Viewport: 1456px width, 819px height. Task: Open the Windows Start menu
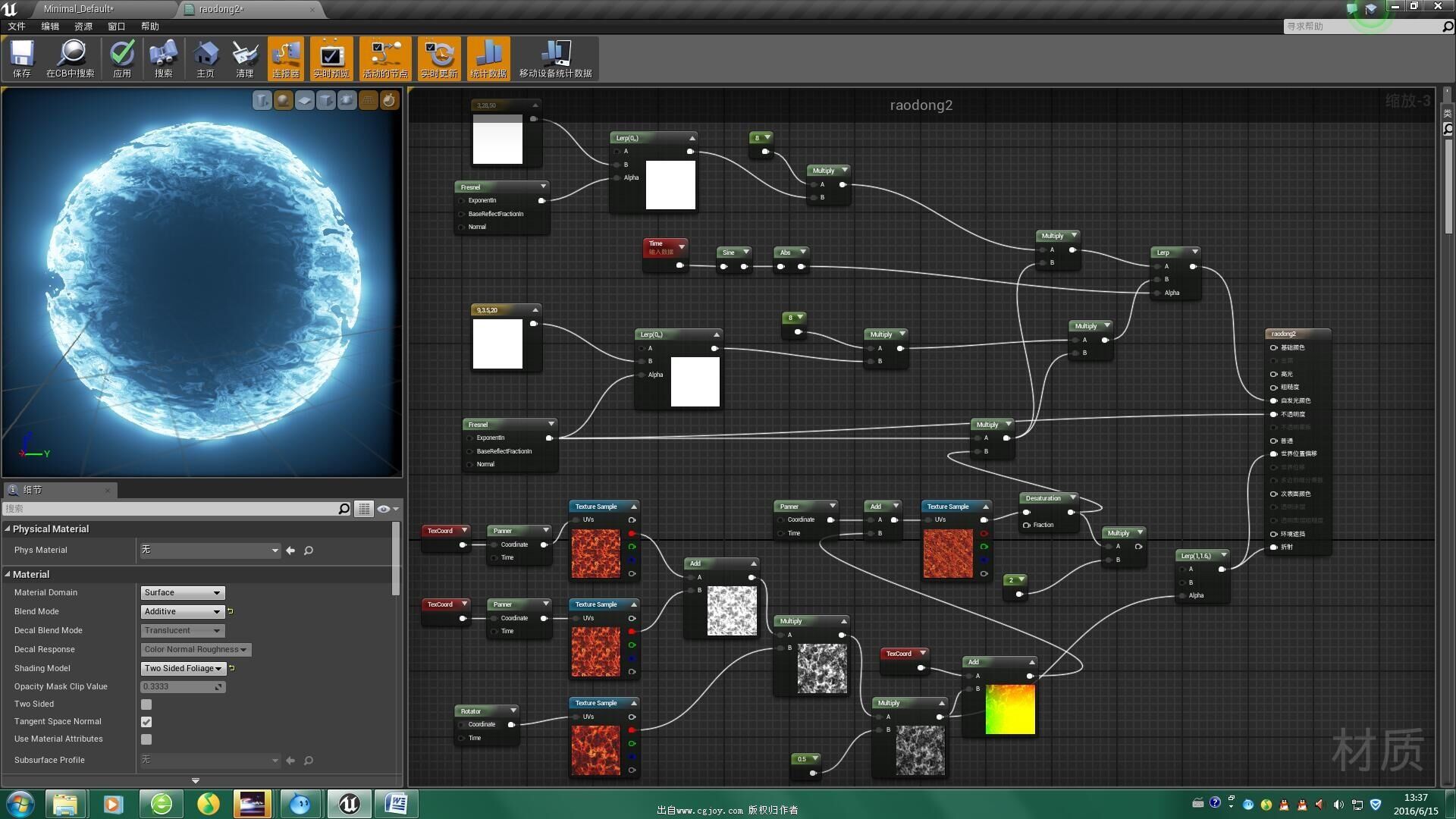click(x=20, y=804)
